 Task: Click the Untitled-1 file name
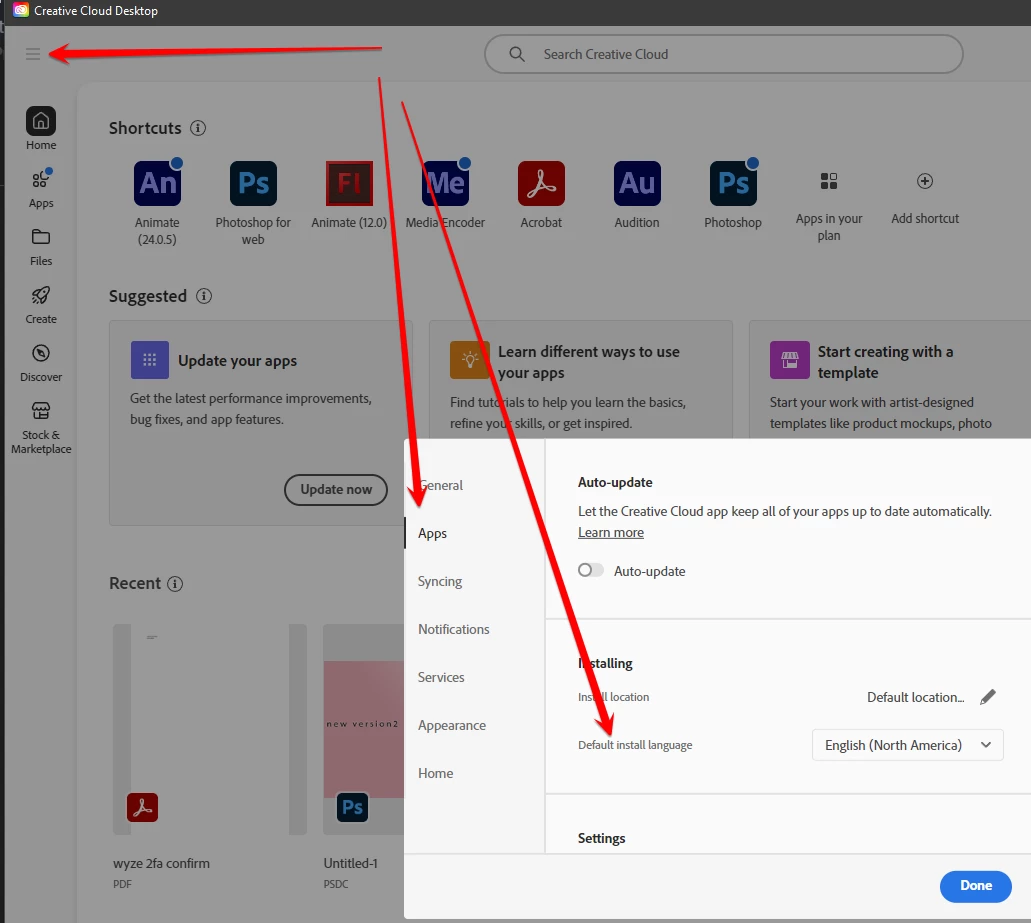point(350,863)
